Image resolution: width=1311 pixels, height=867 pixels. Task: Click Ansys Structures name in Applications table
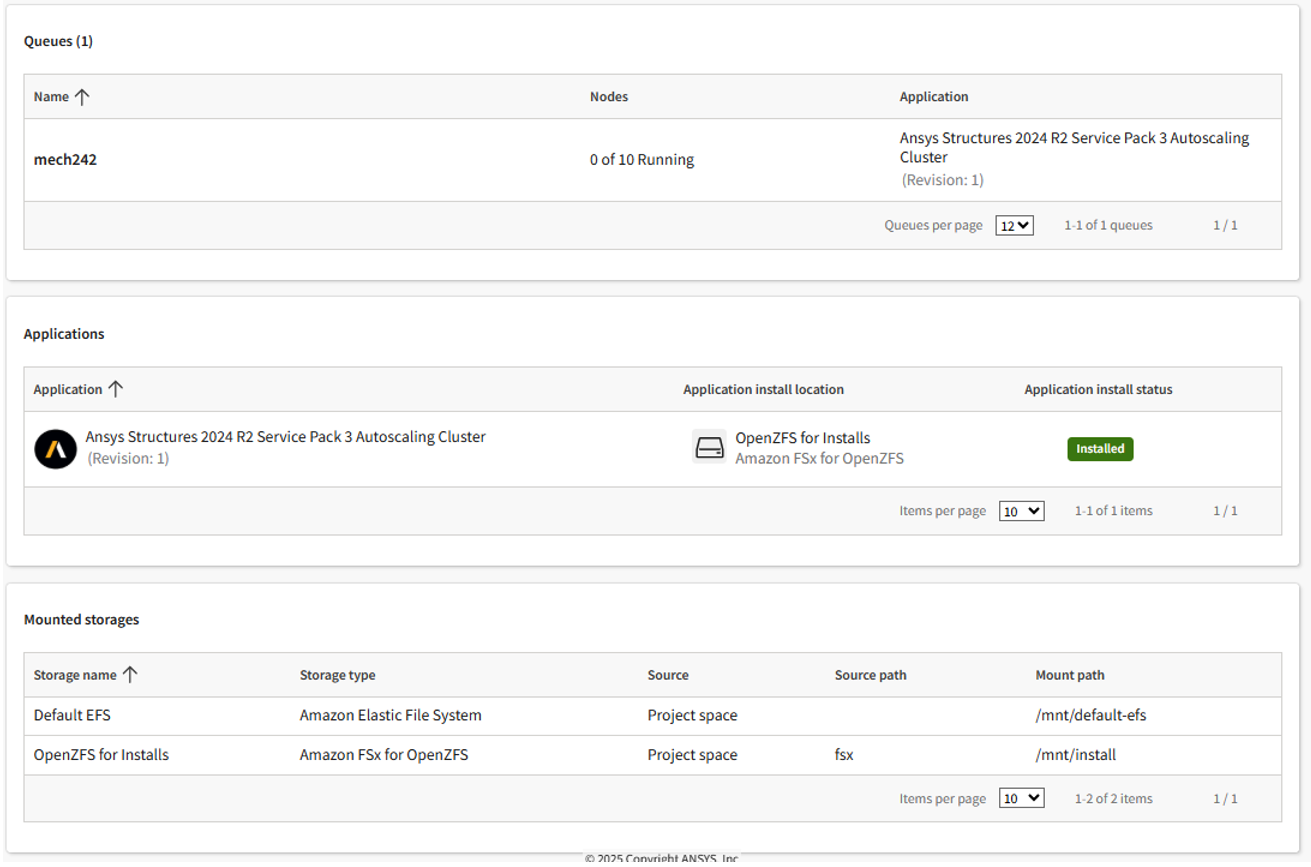click(x=286, y=437)
